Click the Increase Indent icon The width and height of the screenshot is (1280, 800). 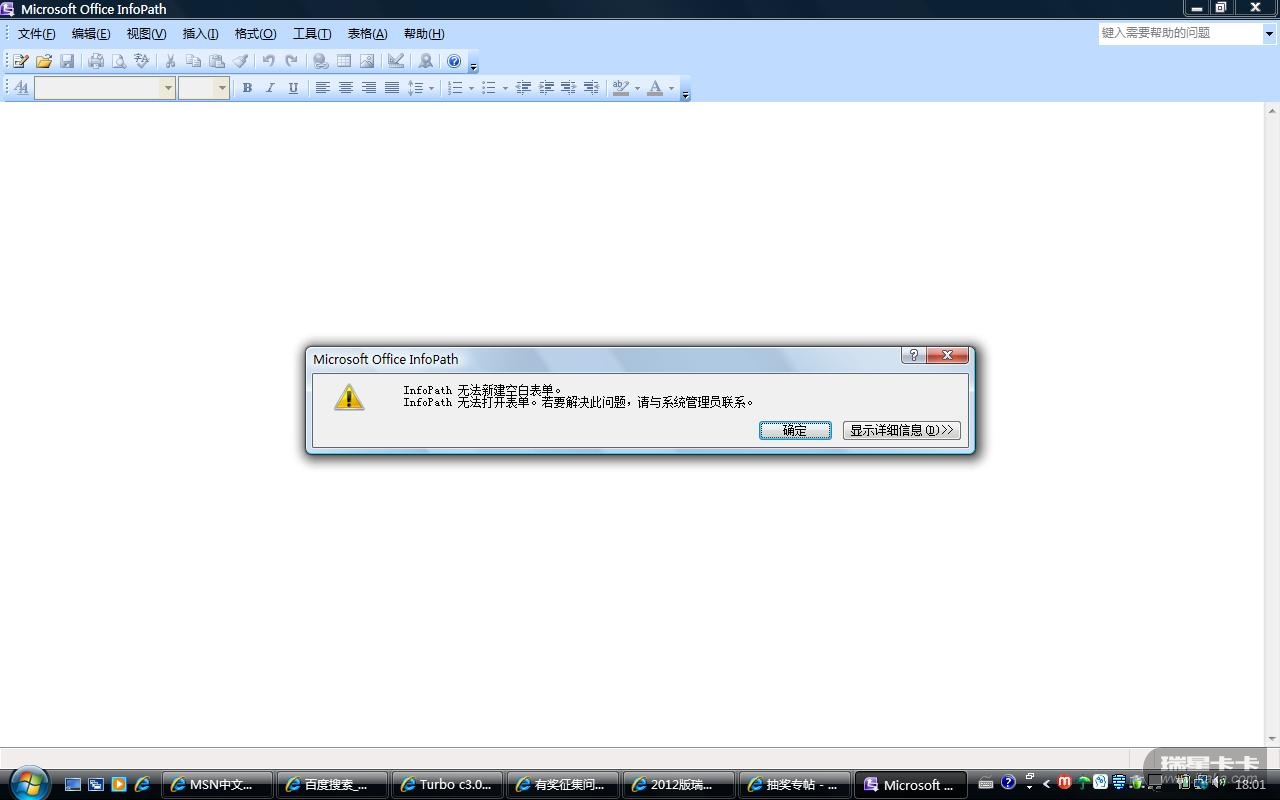(x=546, y=88)
